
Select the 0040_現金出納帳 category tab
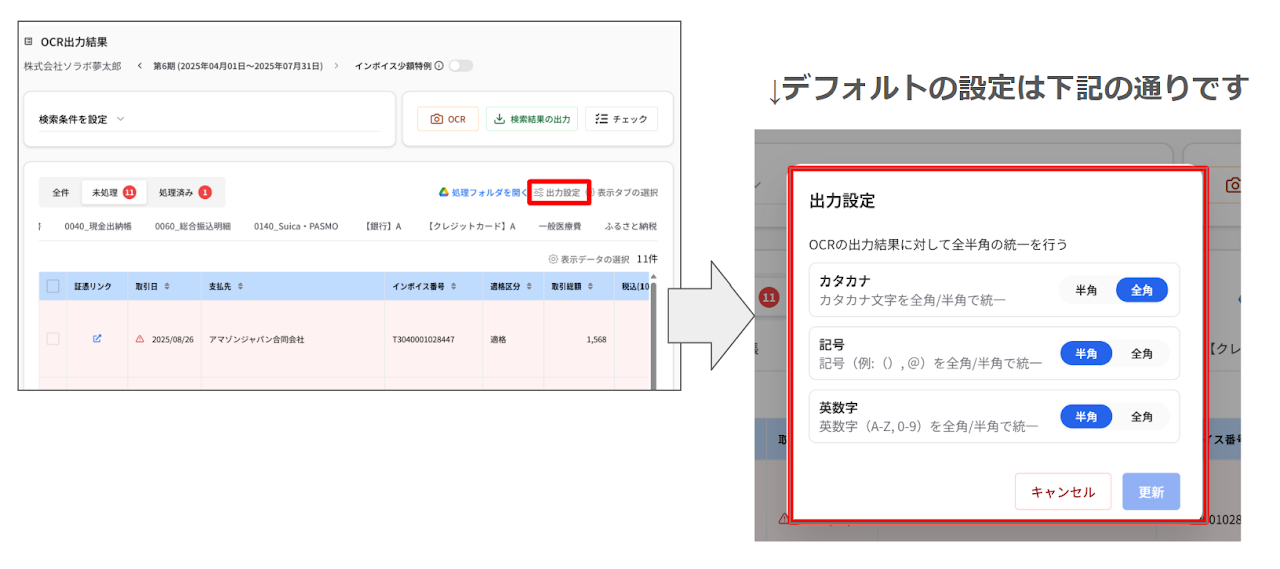(98, 227)
